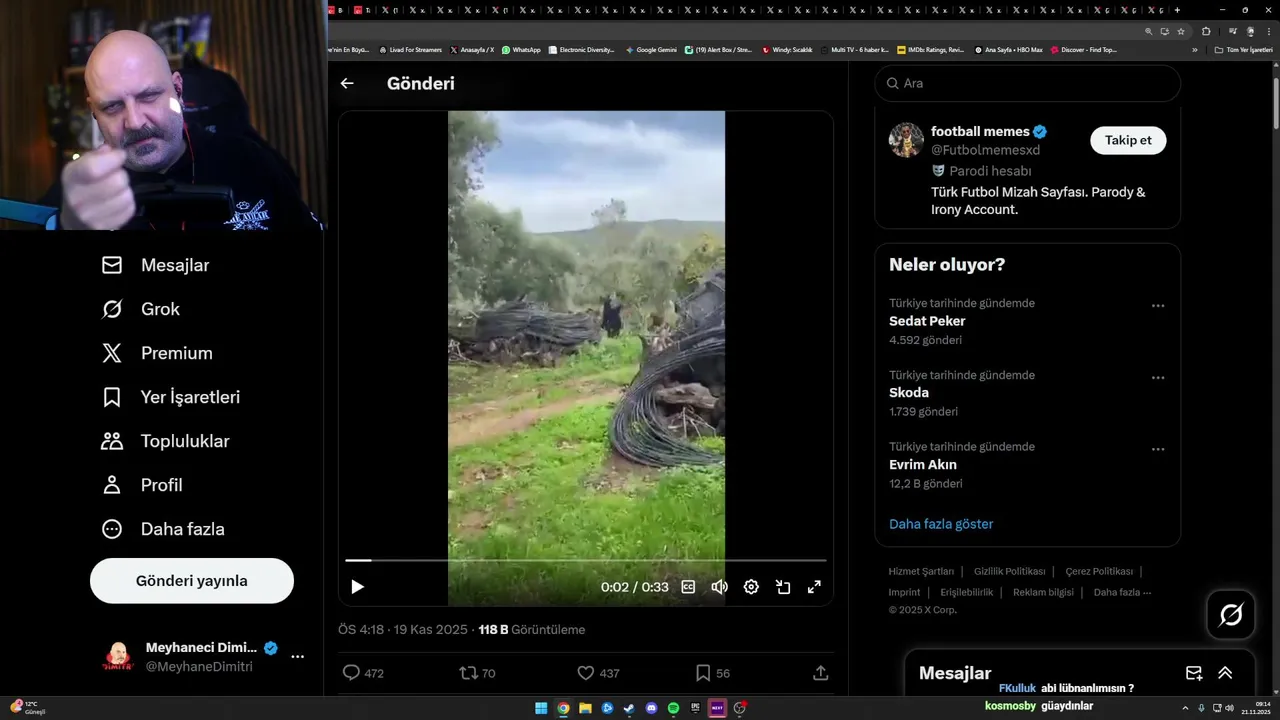Open a new browser tab with plus
The width and height of the screenshot is (1280, 720).
click(1177, 10)
